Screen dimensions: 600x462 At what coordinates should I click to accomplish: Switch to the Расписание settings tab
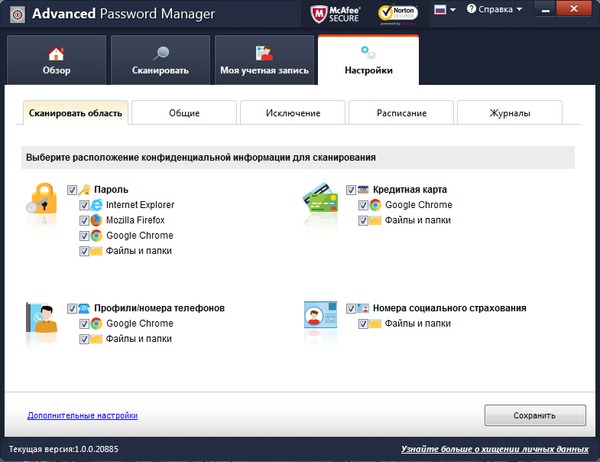(x=402, y=113)
